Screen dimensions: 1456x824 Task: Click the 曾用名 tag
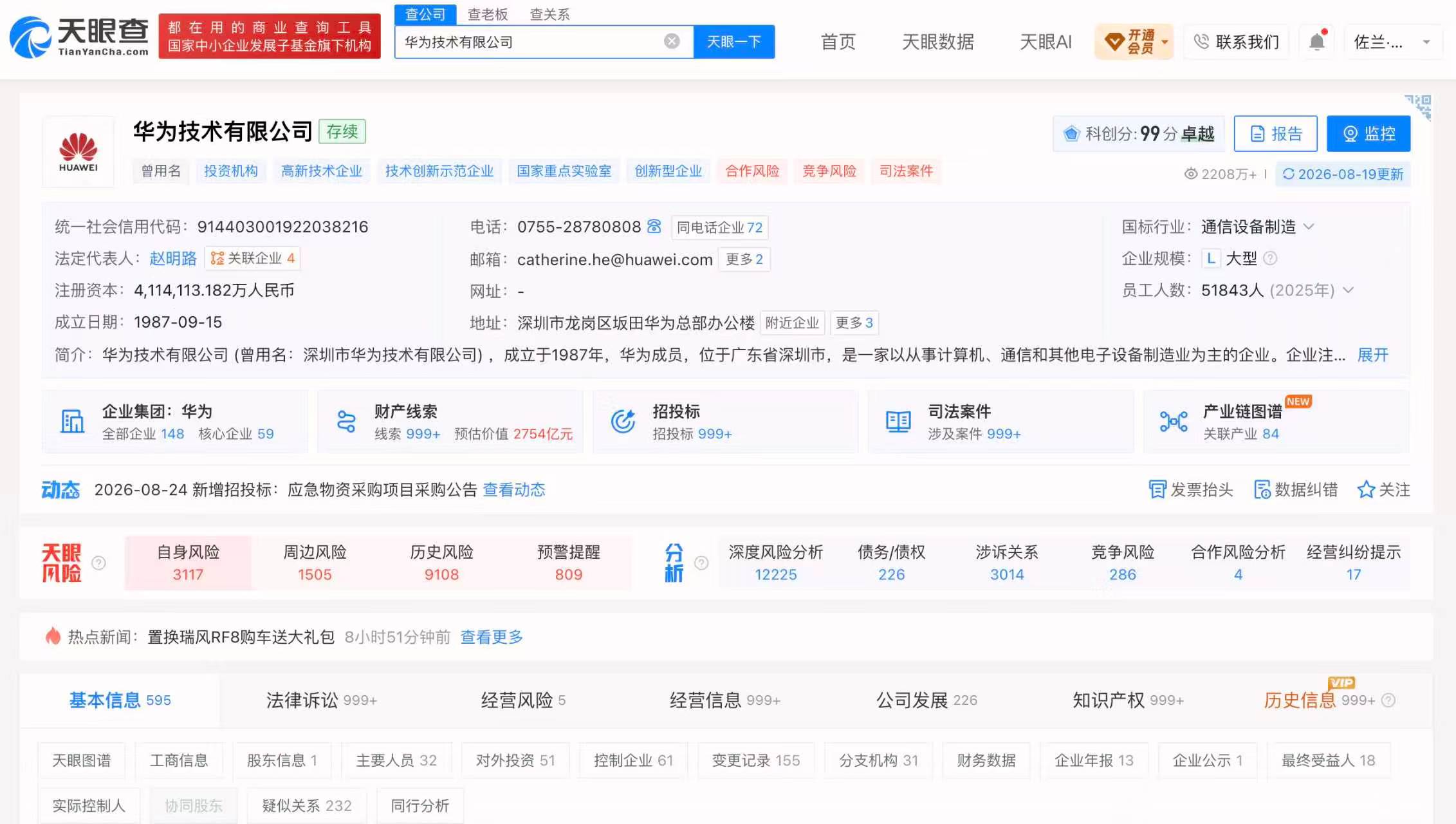(161, 171)
